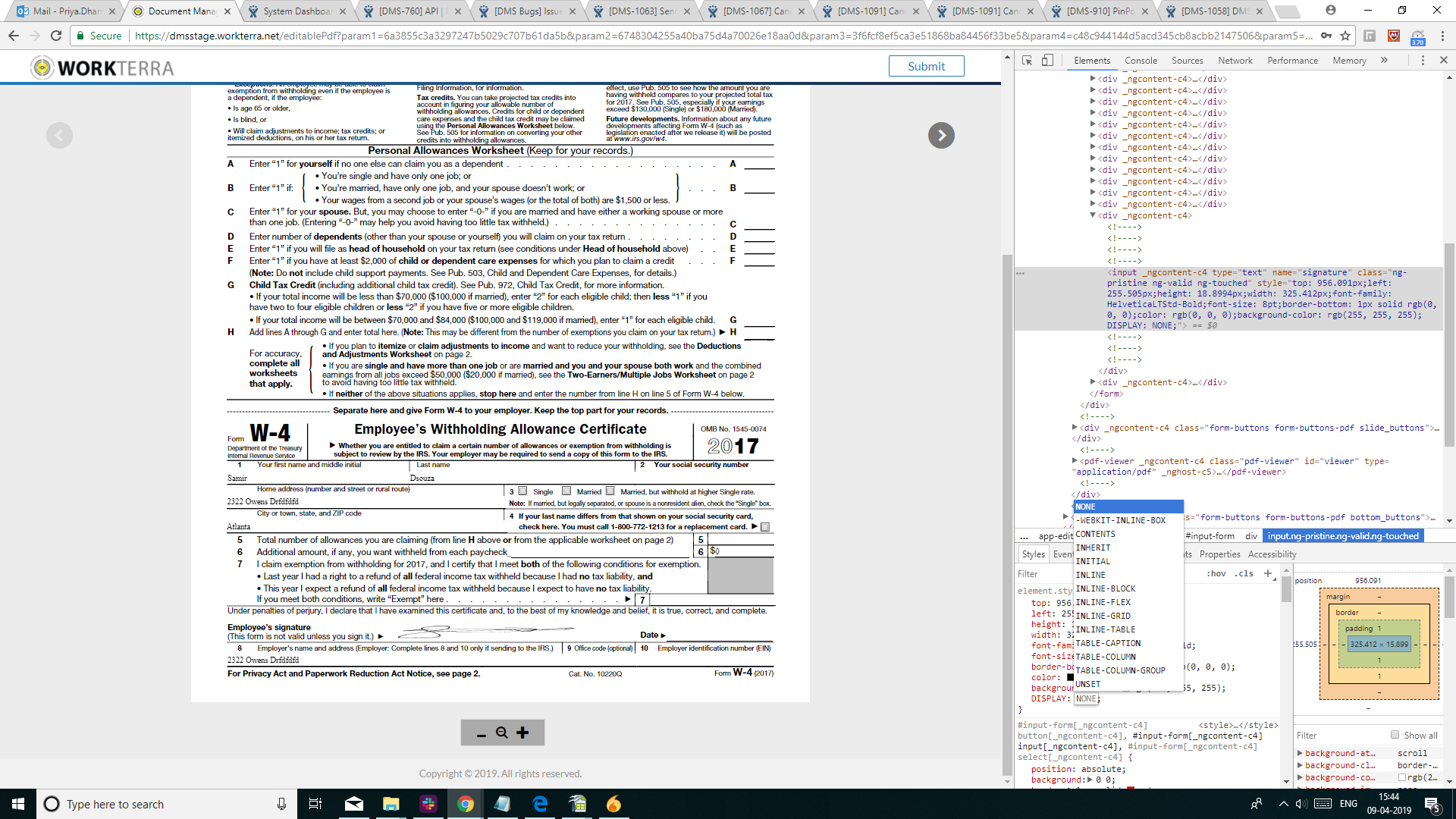
Task: Check the Single filing status box
Action: (x=522, y=491)
